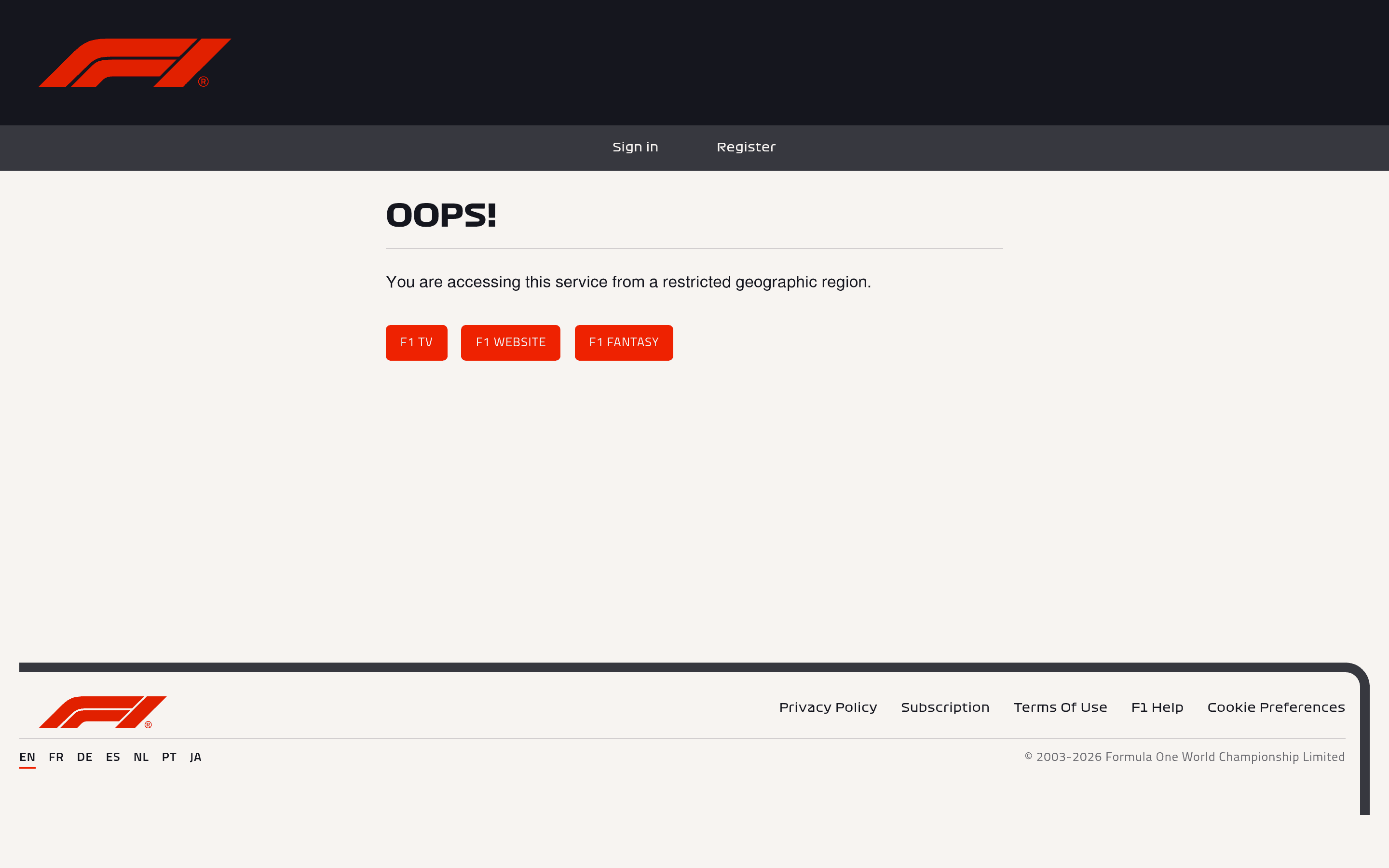This screenshot has height=868, width=1389.
Task: Open the Privacy Policy page
Action: point(828,707)
